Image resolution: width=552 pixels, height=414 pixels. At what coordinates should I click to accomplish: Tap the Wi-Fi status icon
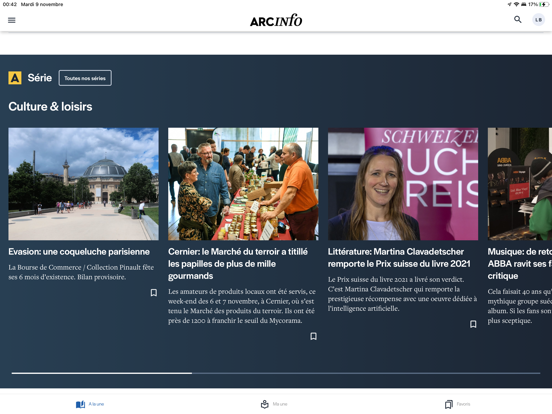click(x=516, y=4)
